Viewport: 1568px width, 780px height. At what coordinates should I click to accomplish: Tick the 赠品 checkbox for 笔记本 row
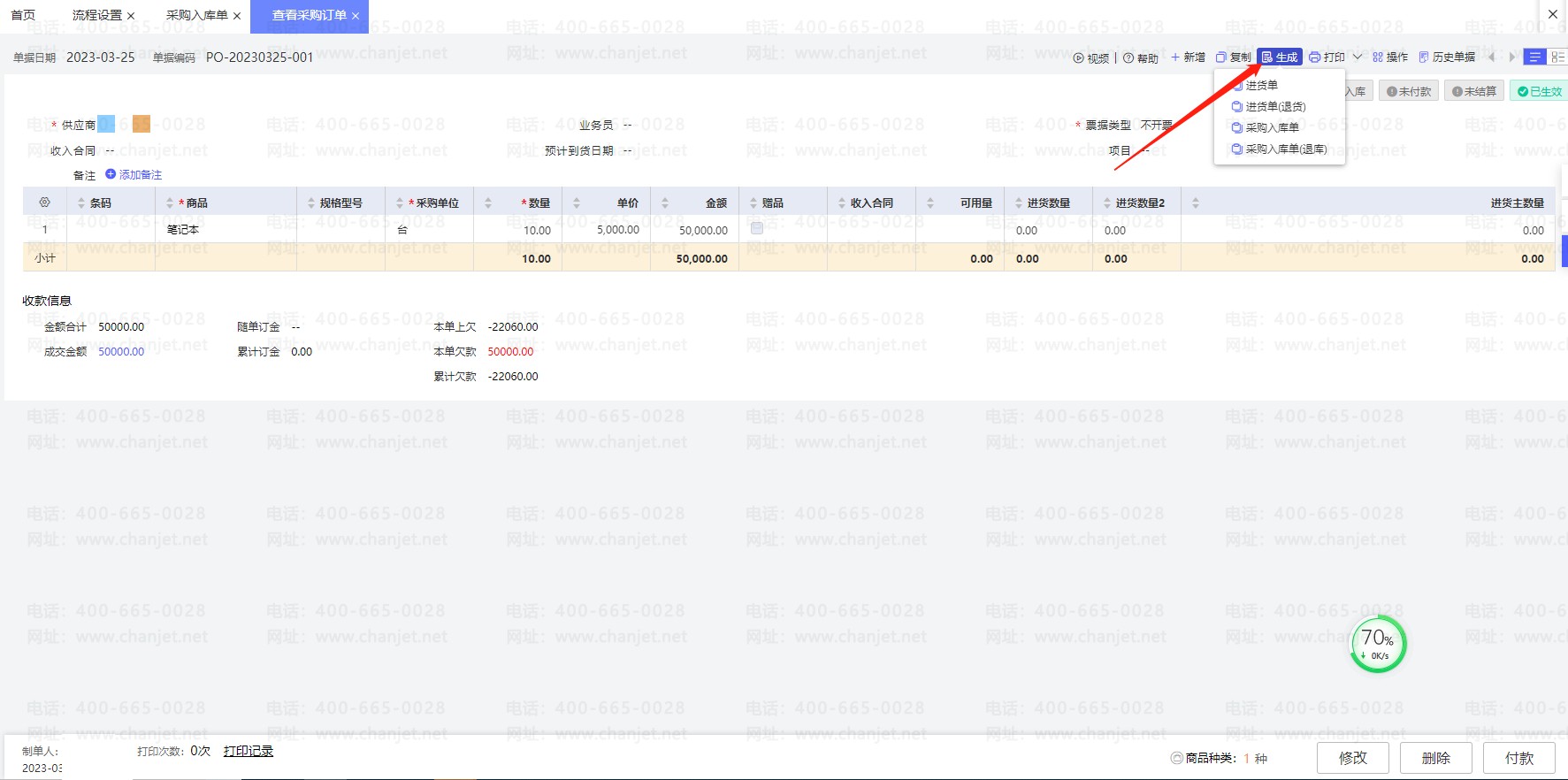[756, 229]
